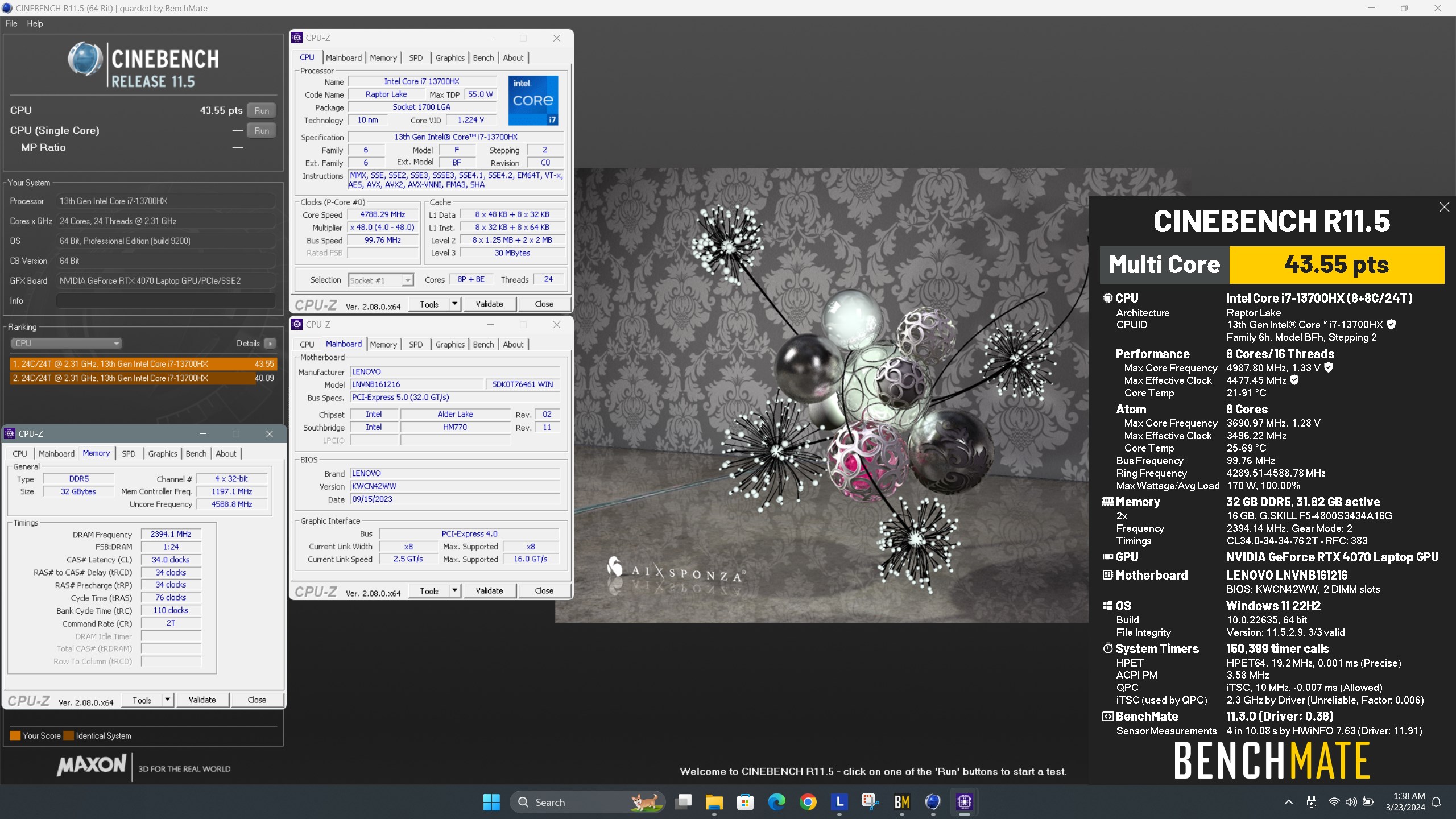
Task: Click taskbar Search box
Action: click(x=588, y=802)
